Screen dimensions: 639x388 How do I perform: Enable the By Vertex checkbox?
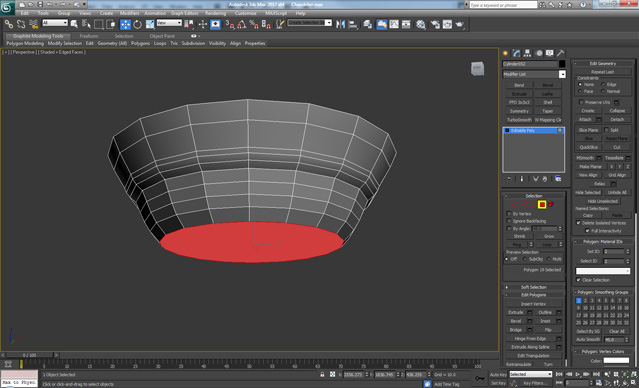[509, 214]
